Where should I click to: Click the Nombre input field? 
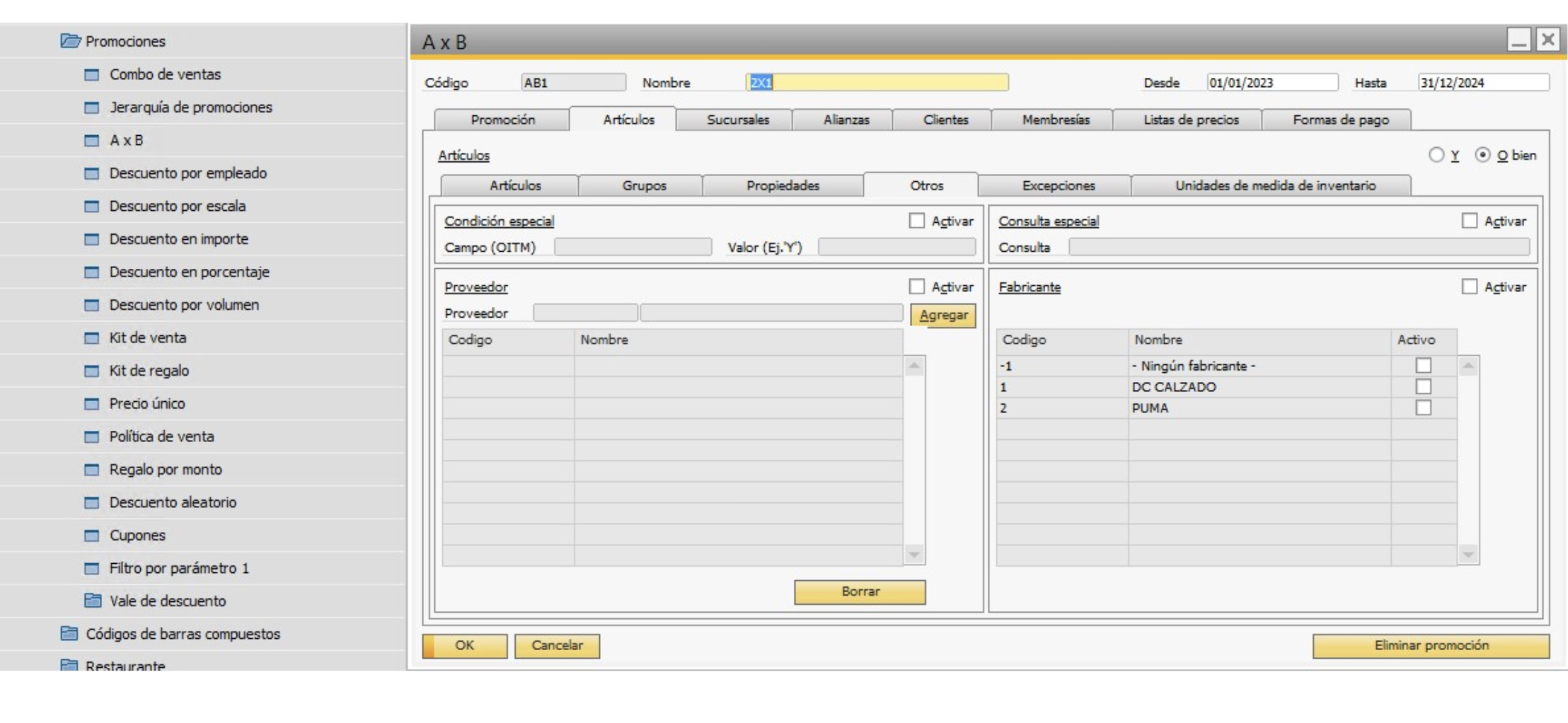click(x=877, y=83)
